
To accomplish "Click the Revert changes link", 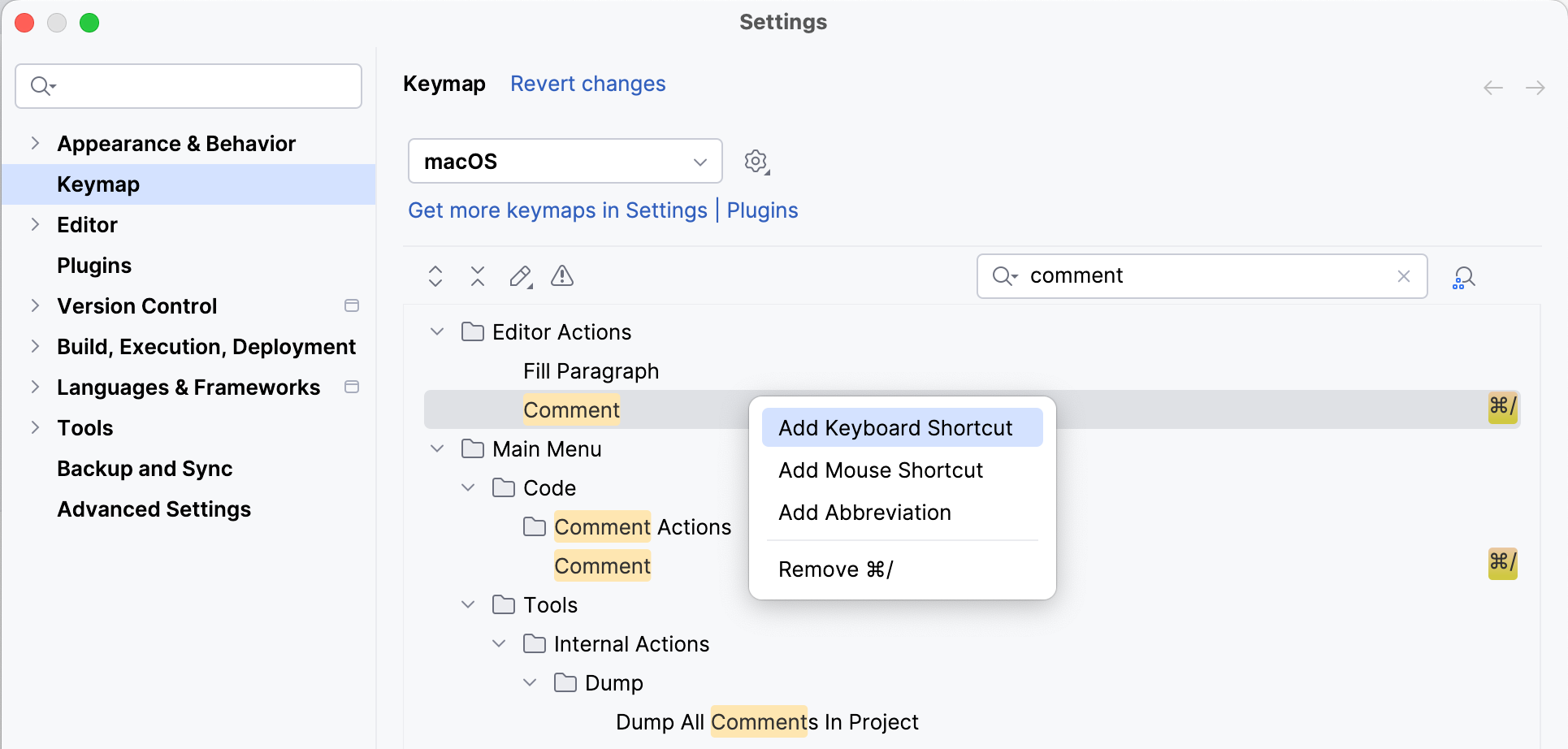I will 587,84.
